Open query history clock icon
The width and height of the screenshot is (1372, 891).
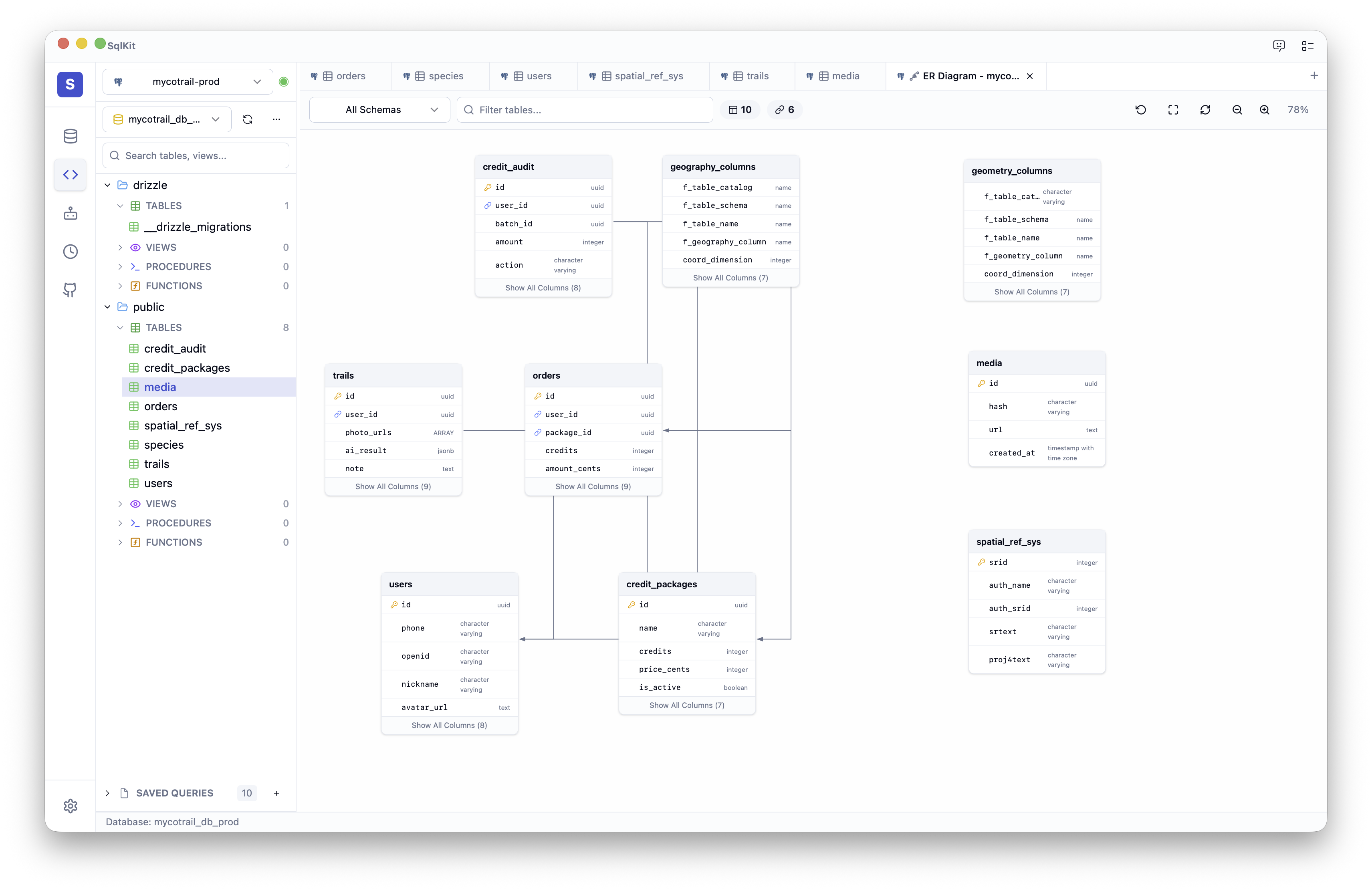(71, 251)
